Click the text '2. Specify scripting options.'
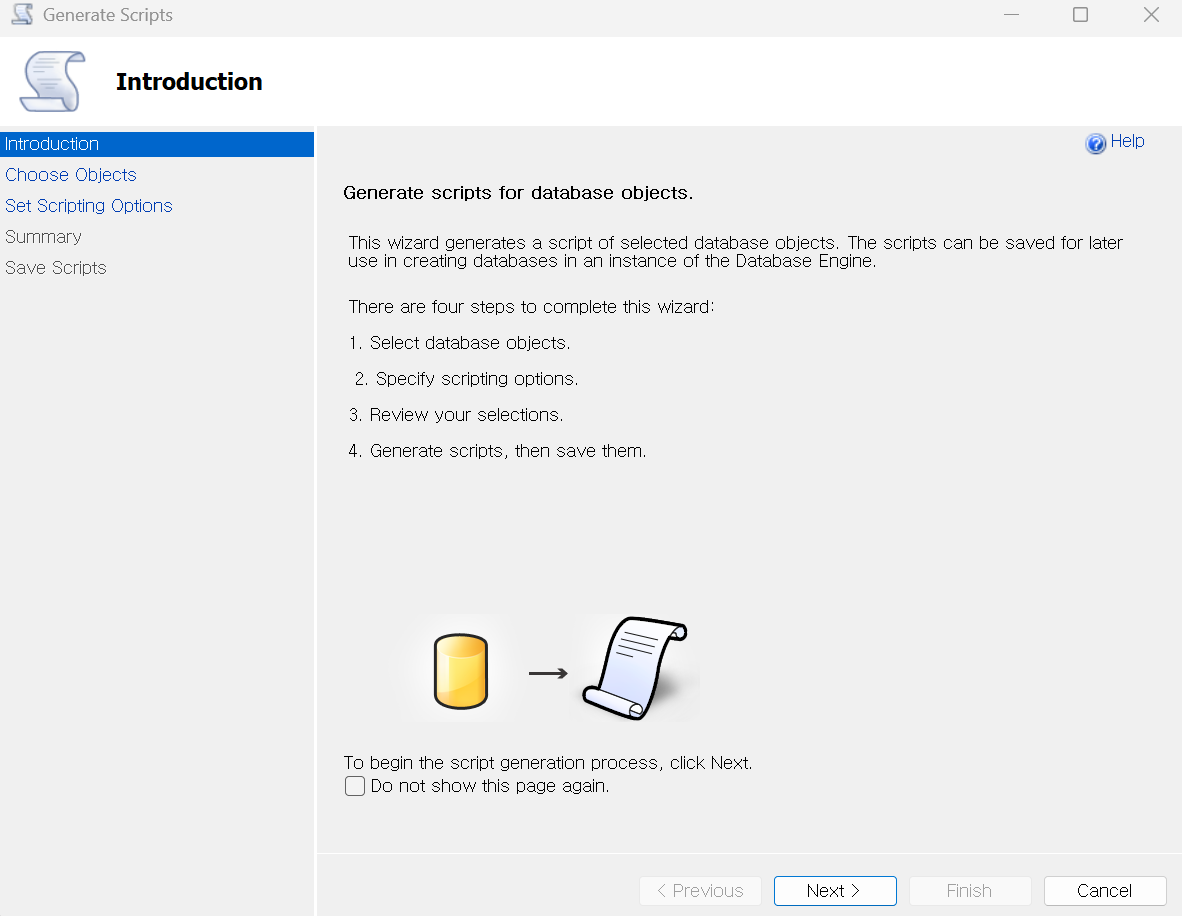Image resolution: width=1182 pixels, height=916 pixels. (467, 379)
